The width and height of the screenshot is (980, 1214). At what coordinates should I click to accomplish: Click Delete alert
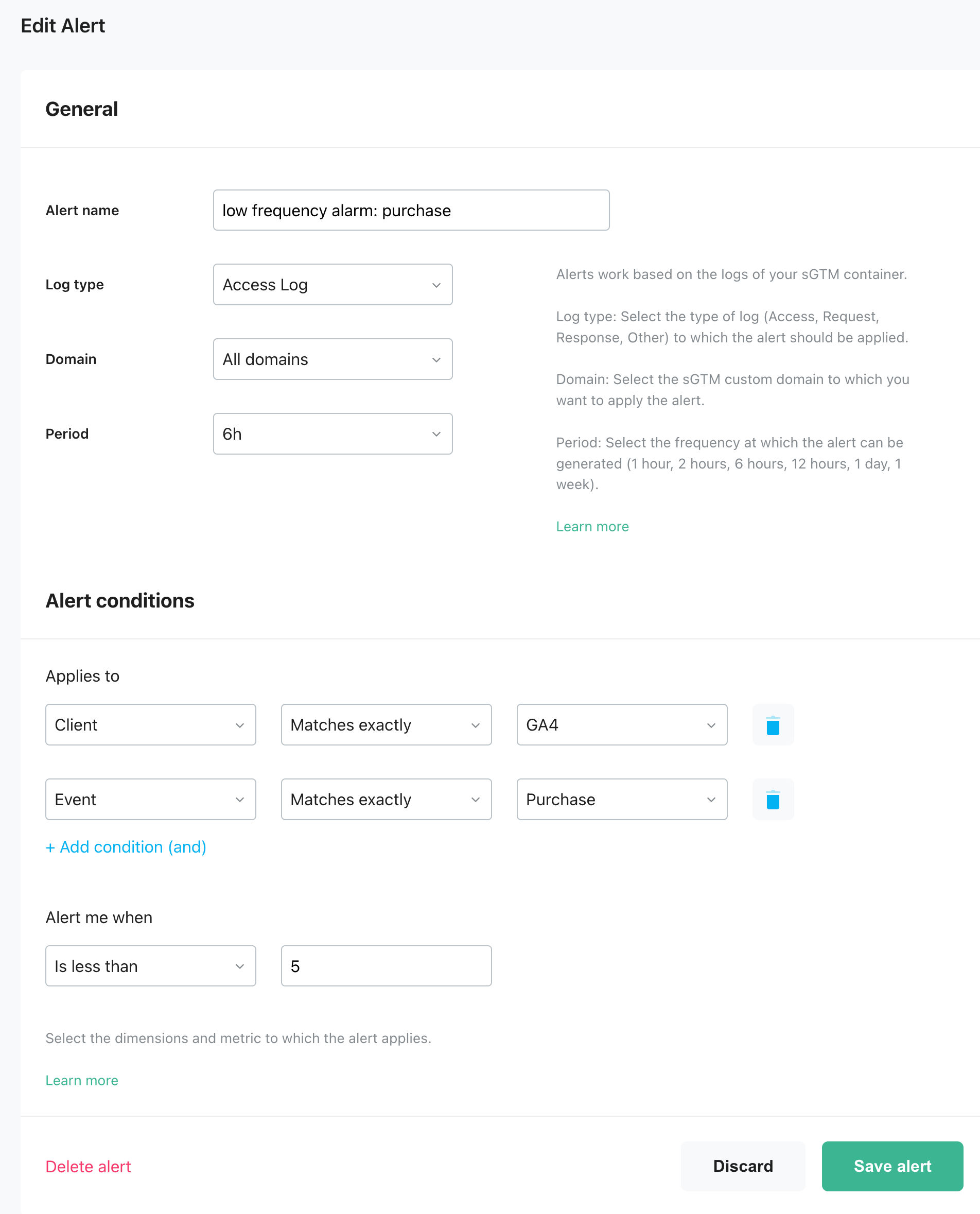[88, 1167]
